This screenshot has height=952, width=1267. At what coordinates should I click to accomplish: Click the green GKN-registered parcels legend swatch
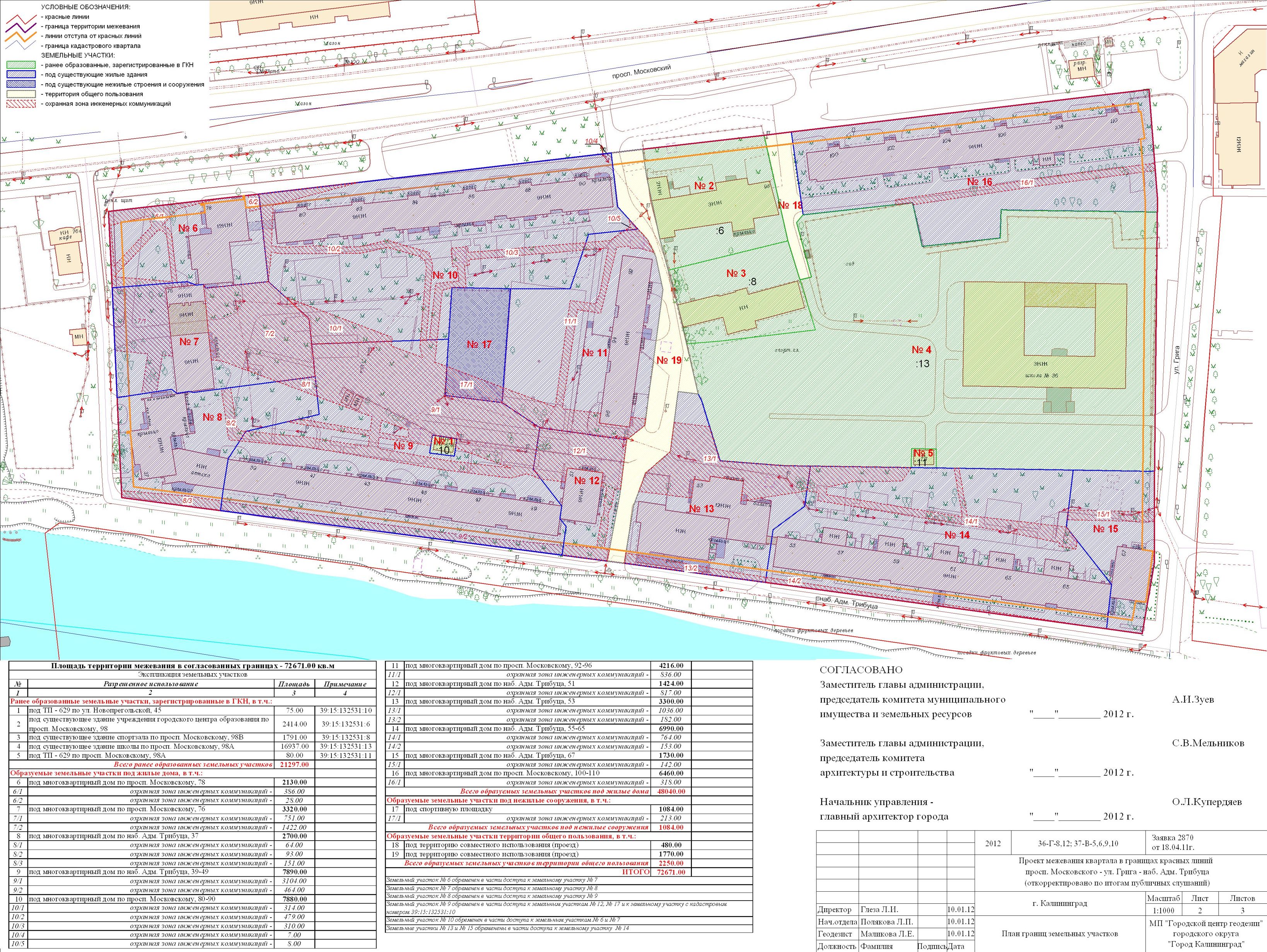pos(22,65)
